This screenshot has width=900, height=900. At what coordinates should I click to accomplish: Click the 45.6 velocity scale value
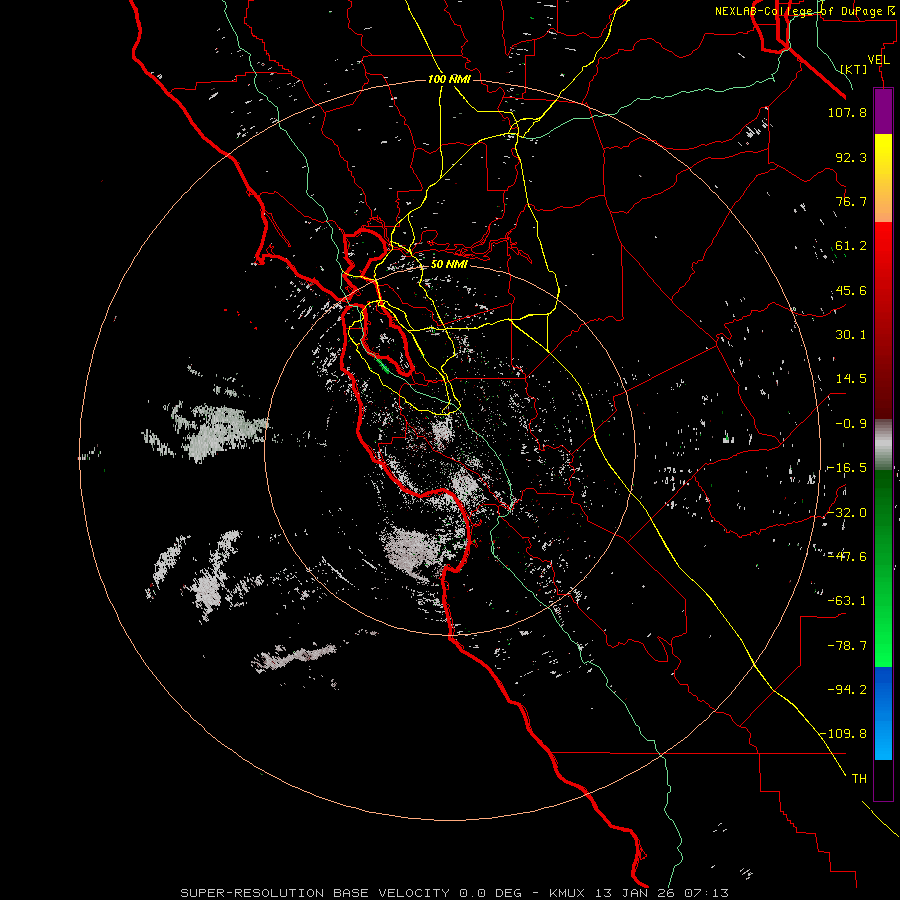point(851,290)
